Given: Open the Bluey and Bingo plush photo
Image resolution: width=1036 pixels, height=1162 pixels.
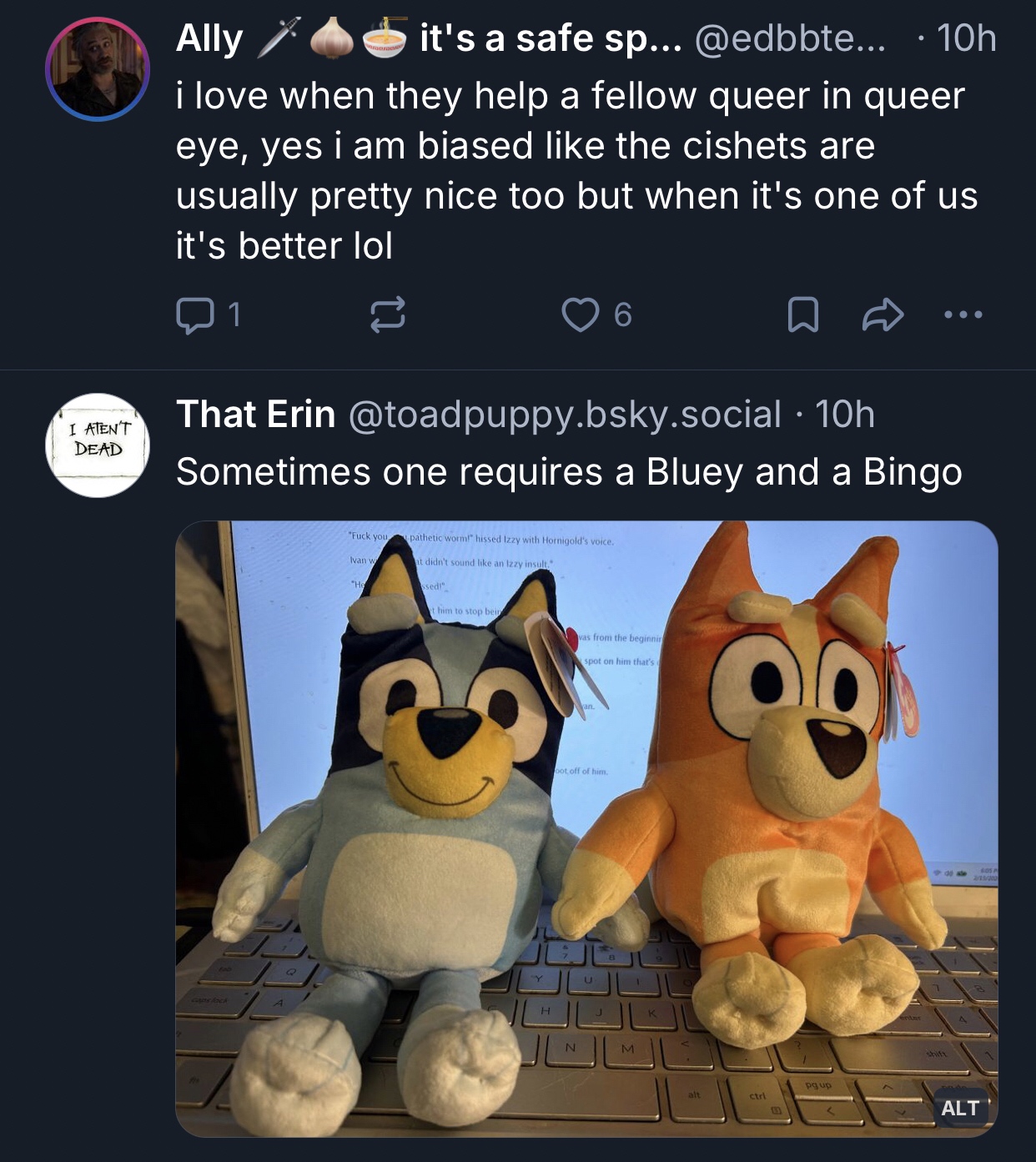Looking at the screenshot, I should pyautogui.click(x=586, y=828).
